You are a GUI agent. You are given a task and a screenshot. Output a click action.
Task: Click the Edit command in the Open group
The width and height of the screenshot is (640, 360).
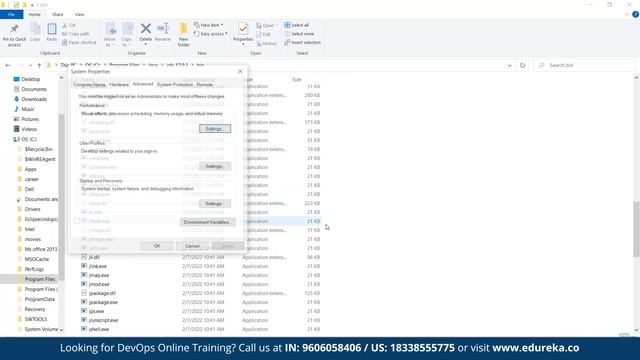(x=263, y=34)
